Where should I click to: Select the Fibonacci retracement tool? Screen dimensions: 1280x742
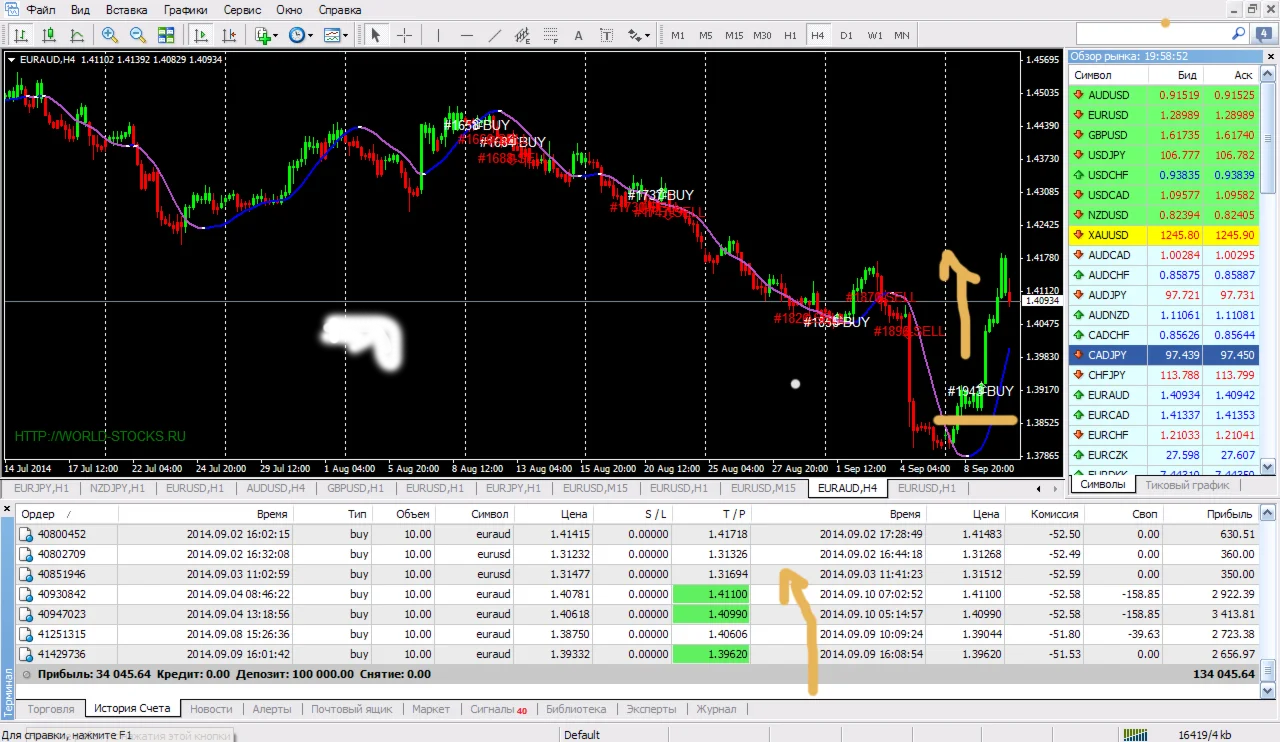click(550, 35)
